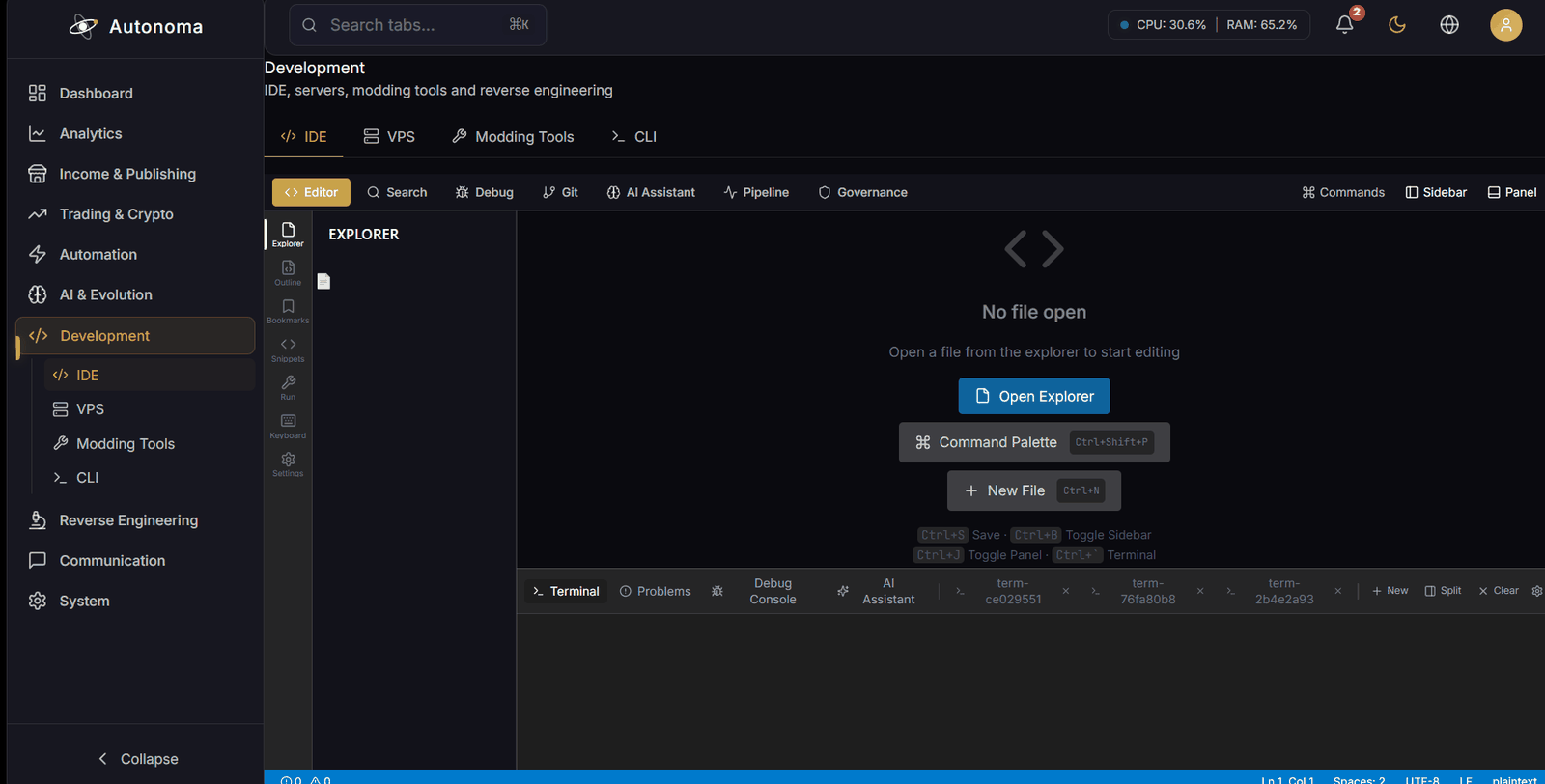1545x784 pixels.
Task: Create a New terminal
Action: click(1390, 591)
